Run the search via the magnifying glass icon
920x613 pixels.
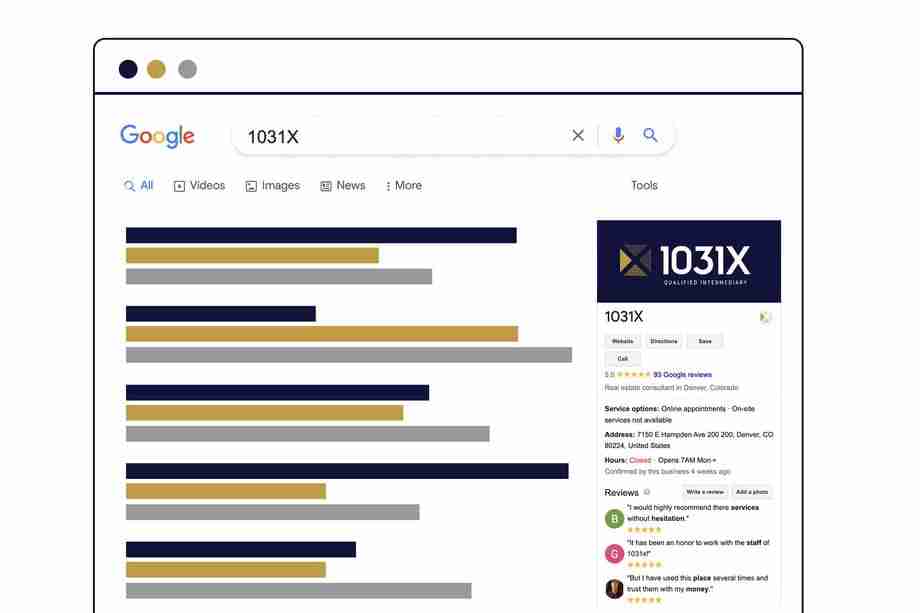[x=651, y=135]
